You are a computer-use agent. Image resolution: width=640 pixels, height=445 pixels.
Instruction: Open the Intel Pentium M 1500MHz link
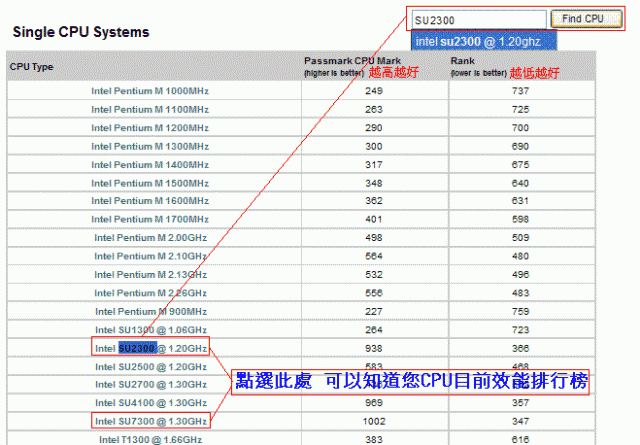(150, 183)
